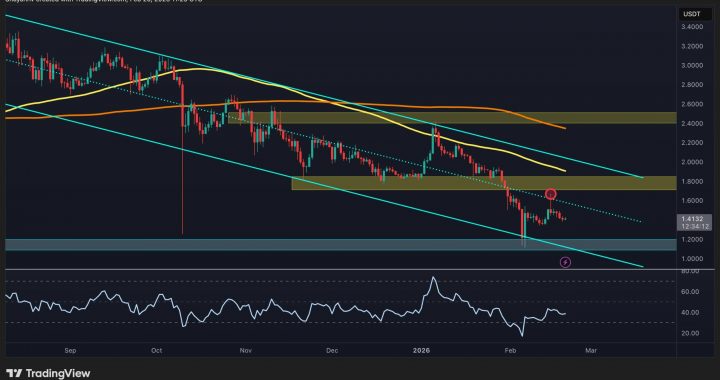Click the Dec label on time axis
720x380 pixels.
(x=332, y=351)
